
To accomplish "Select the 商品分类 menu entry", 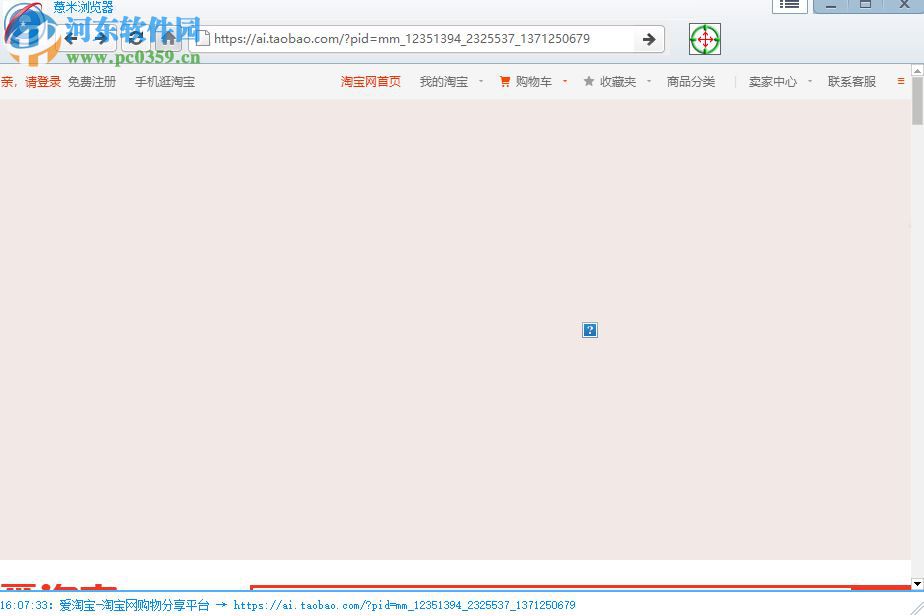I will pyautogui.click(x=691, y=81).
